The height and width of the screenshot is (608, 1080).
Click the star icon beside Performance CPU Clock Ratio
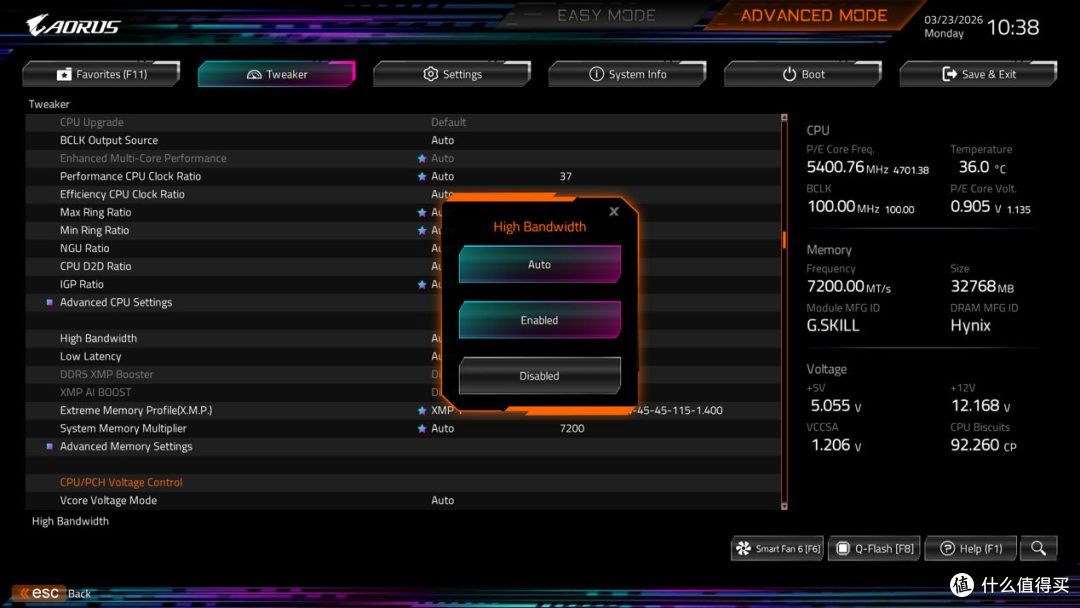(422, 176)
